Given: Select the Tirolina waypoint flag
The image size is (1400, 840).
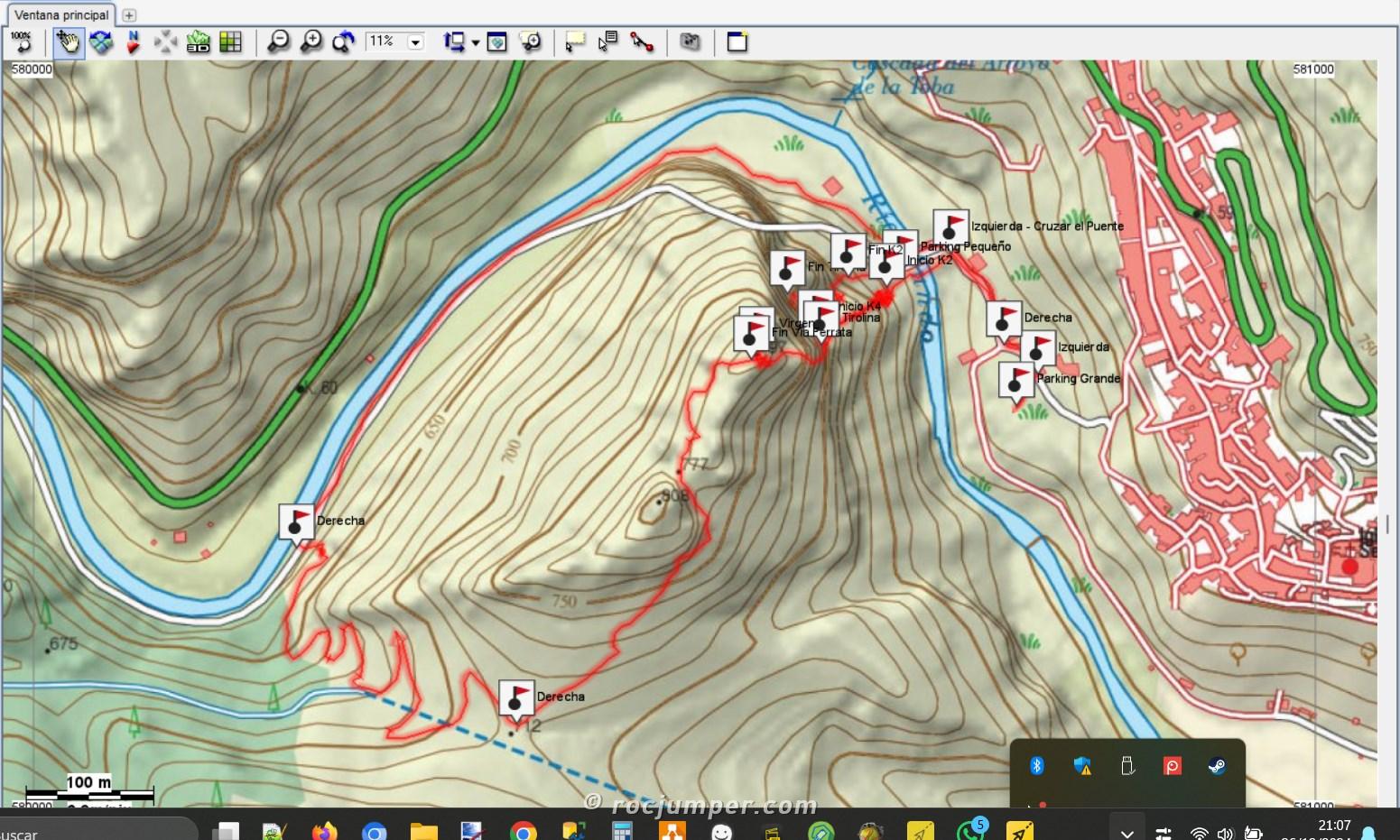Looking at the screenshot, I should tap(821, 320).
